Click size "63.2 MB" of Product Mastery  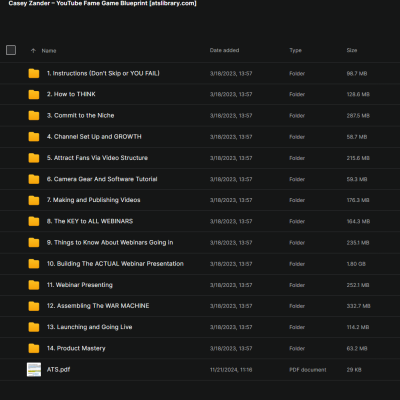[357, 348]
